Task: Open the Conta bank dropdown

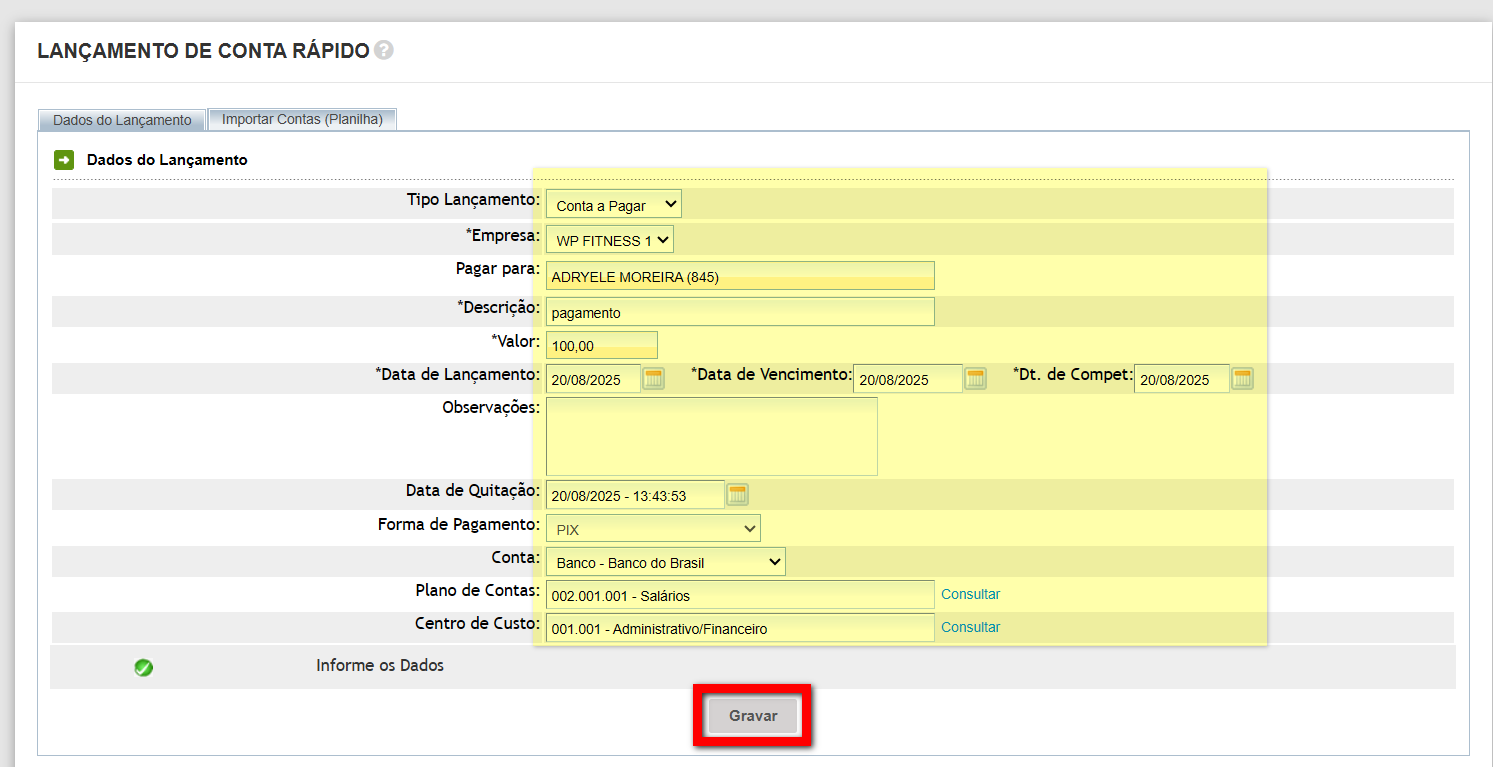Action: click(x=665, y=562)
